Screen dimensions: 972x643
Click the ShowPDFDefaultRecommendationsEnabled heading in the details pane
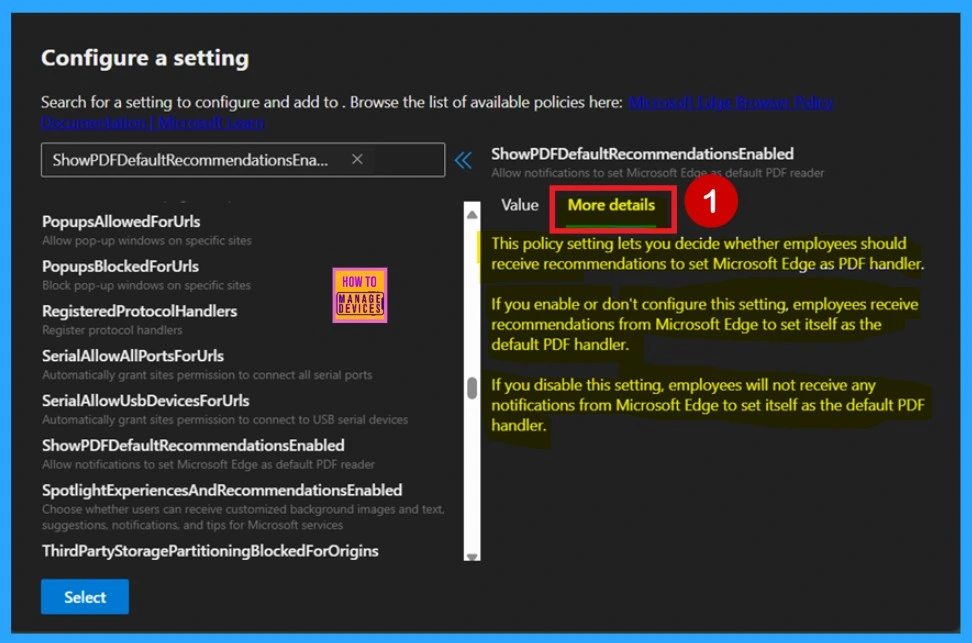tap(642, 154)
